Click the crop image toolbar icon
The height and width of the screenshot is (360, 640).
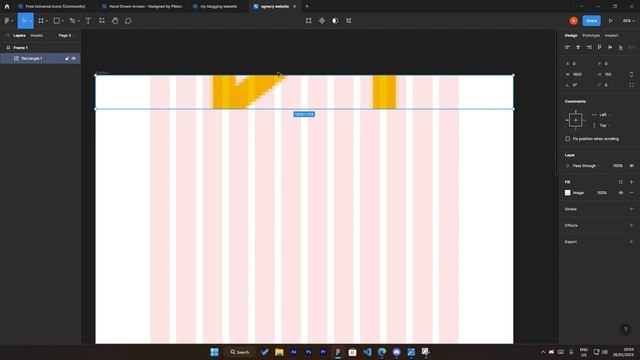309,21
